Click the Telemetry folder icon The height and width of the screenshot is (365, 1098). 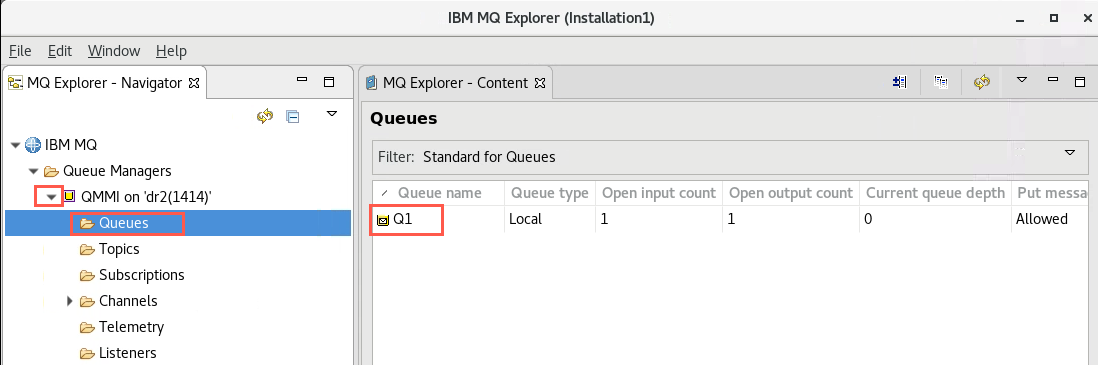coord(87,327)
